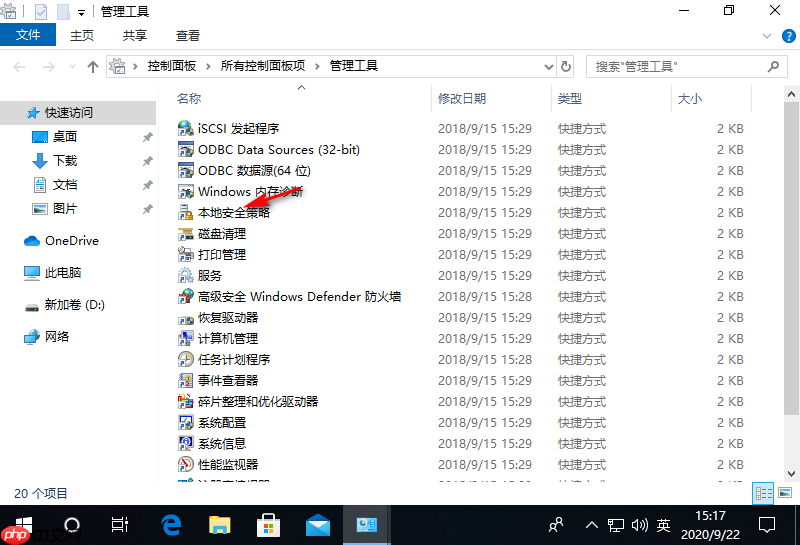Switch to large icons view layout
Image resolution: width=800 pixels, height=545 pixels.
pos(785,493)
